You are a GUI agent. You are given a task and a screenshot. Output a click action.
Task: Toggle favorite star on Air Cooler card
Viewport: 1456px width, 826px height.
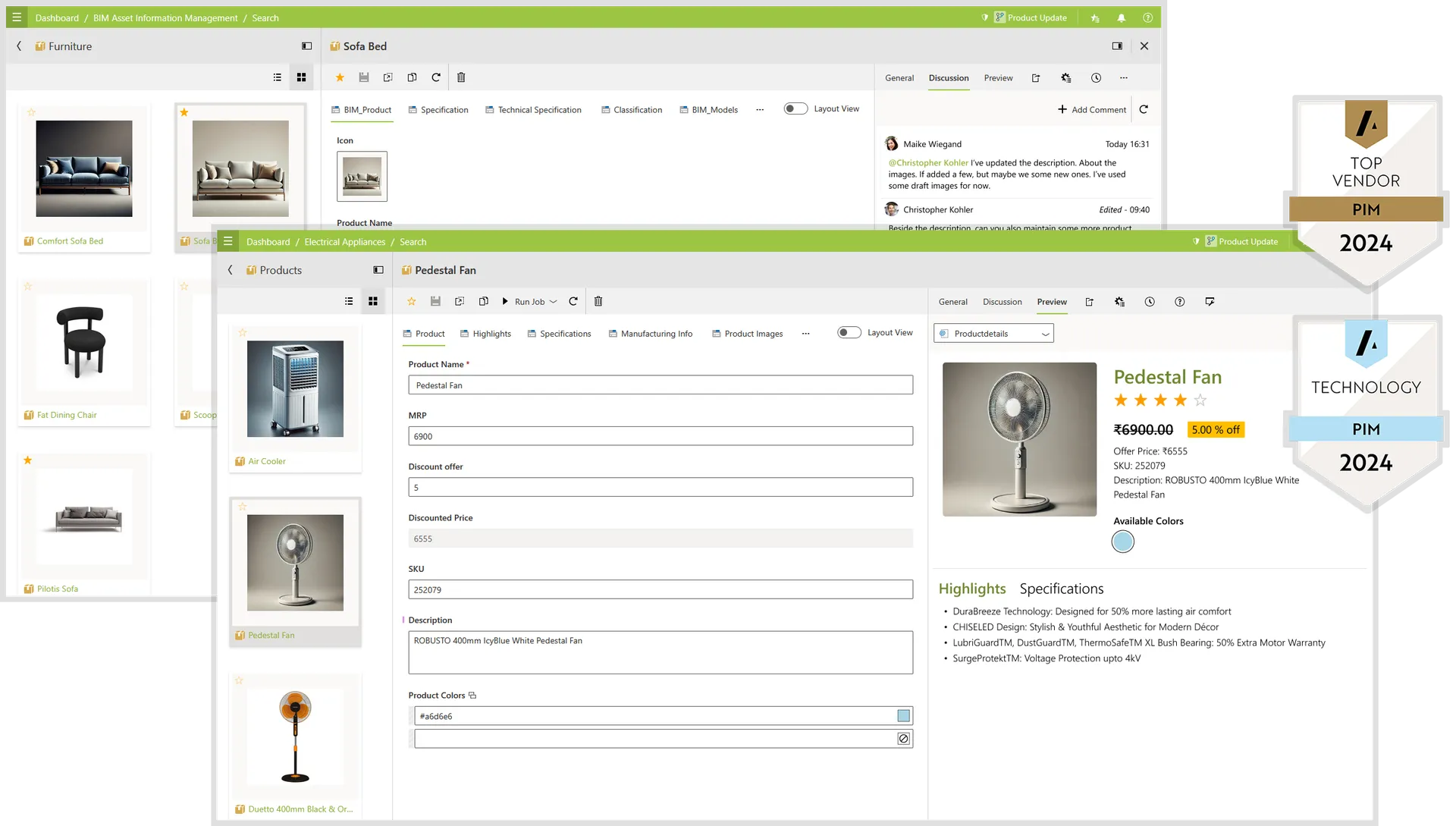[243, 333]
